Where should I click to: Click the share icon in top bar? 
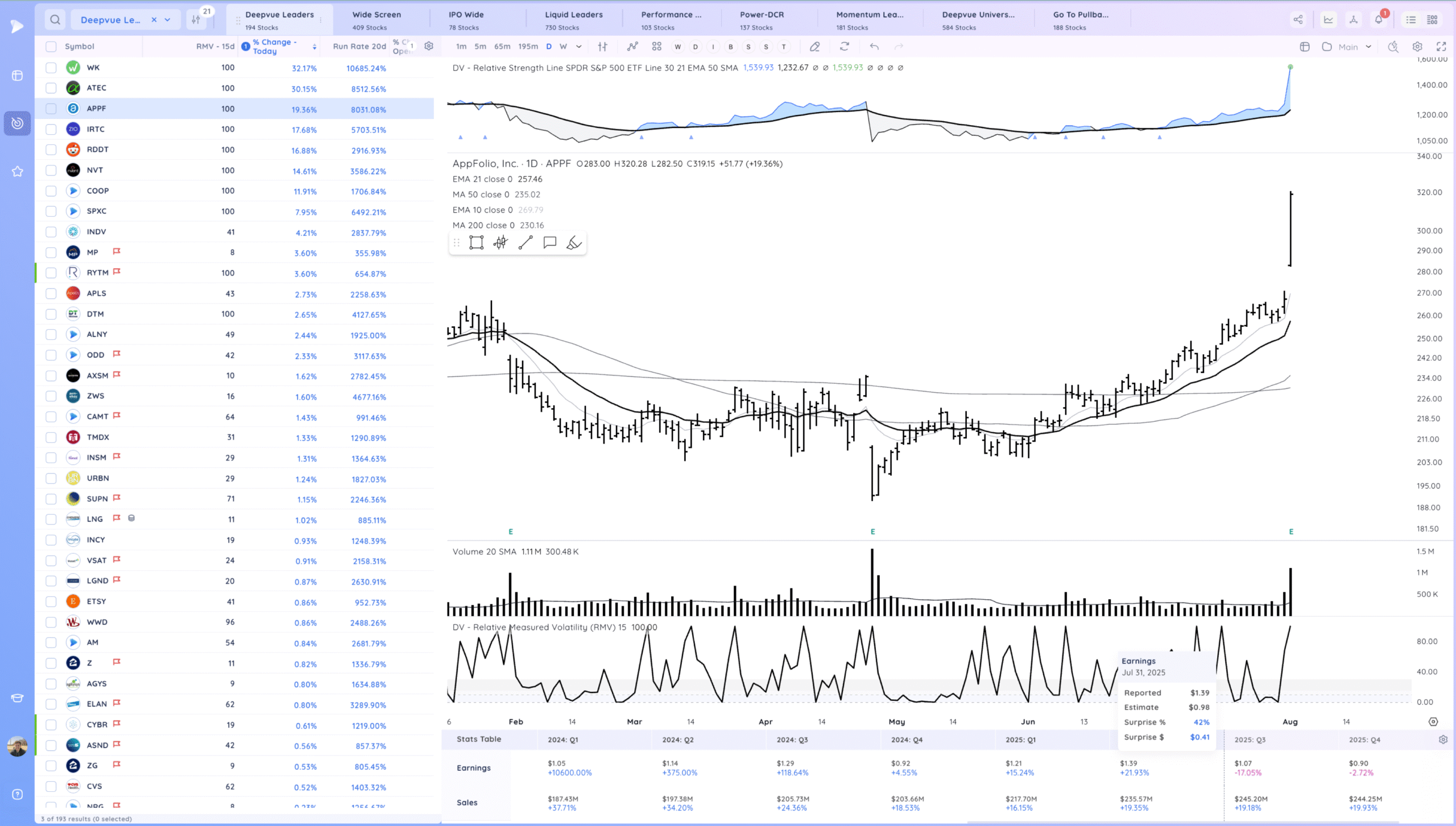tap(1298, 20)
